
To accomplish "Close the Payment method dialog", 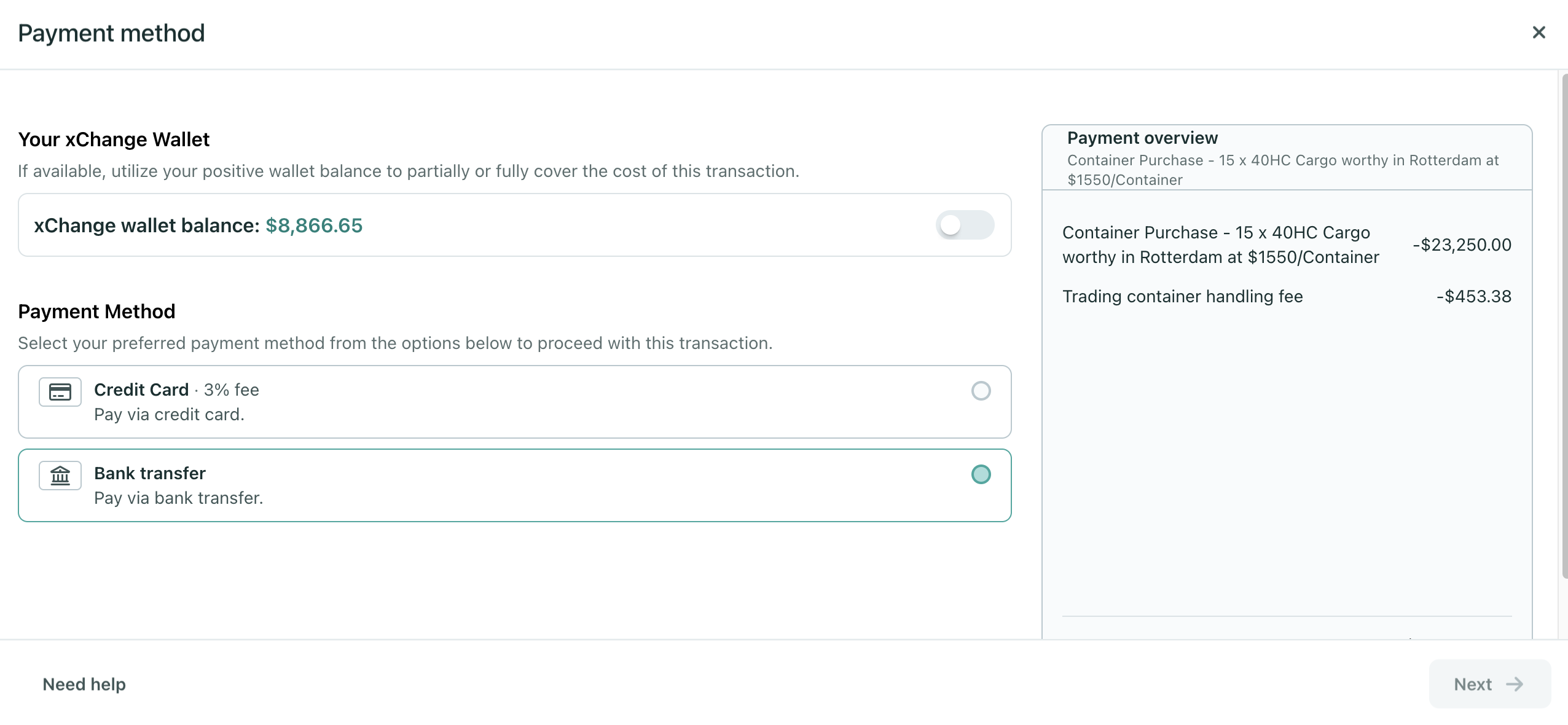I will coord(1539,33).
